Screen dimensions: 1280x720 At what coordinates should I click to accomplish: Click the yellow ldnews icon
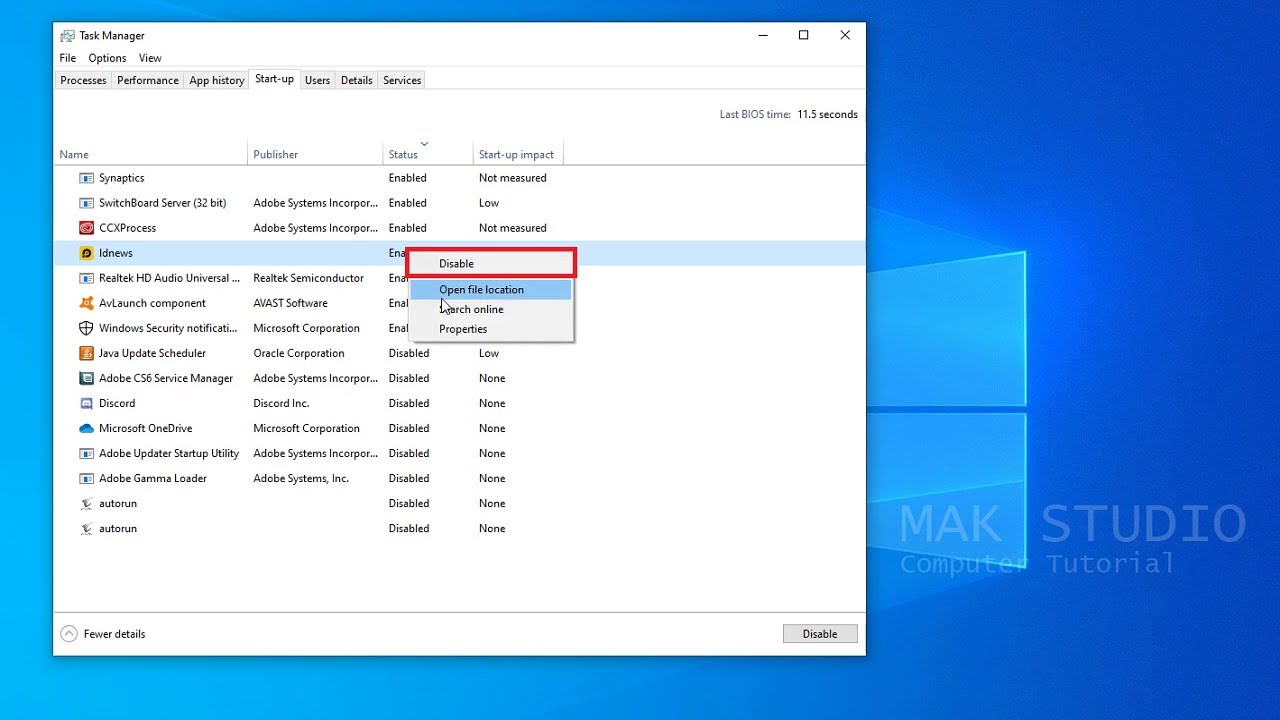coord(86,253)
